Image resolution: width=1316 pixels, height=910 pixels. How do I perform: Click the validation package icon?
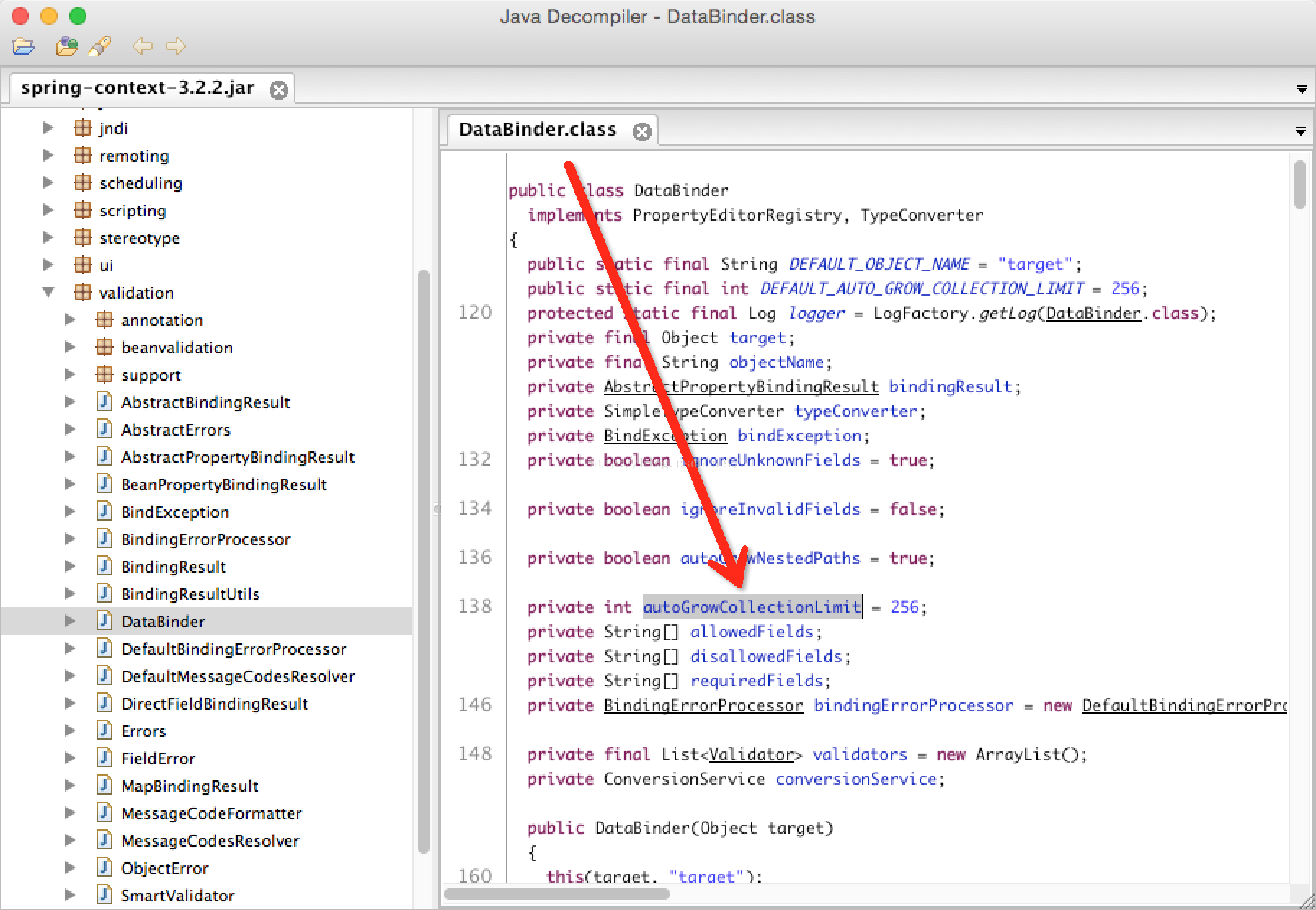click(83, 292)
